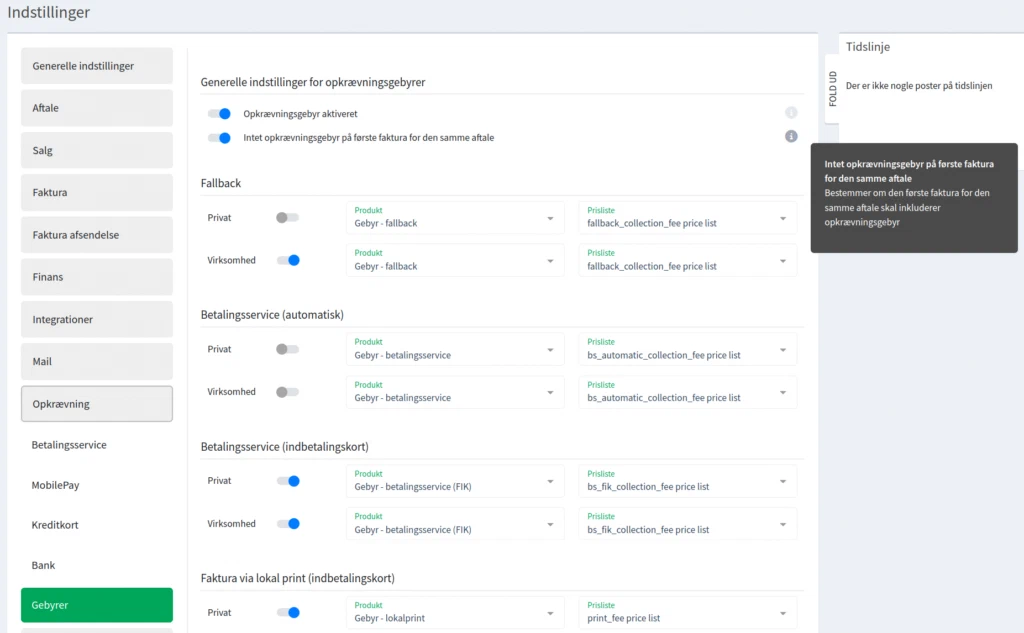Turn off Virksomhed toggle under Fallback
The height and width of the screenshot is (633, 1024).
288,260
